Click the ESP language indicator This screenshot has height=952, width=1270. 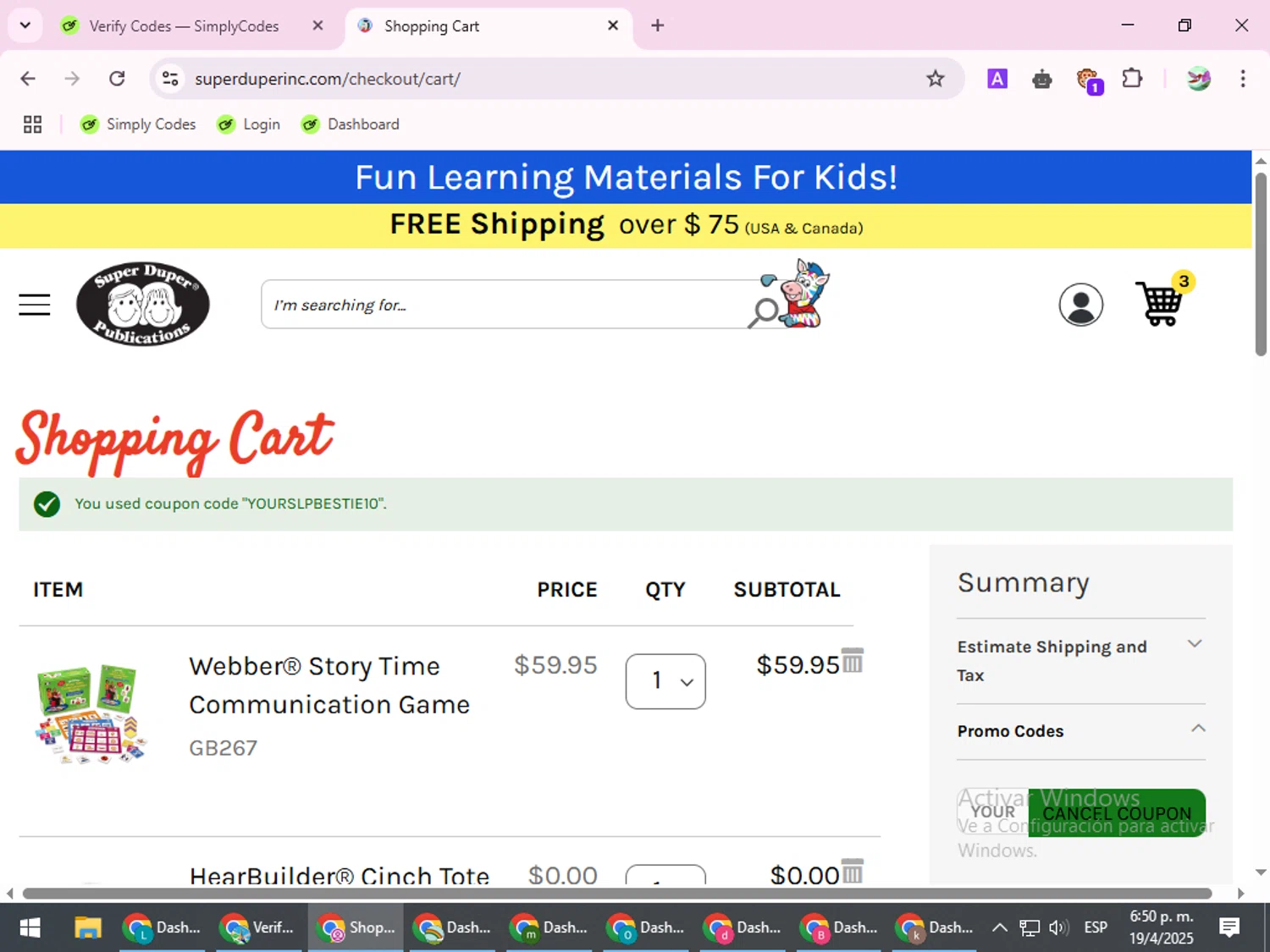tap(1096, 927)
